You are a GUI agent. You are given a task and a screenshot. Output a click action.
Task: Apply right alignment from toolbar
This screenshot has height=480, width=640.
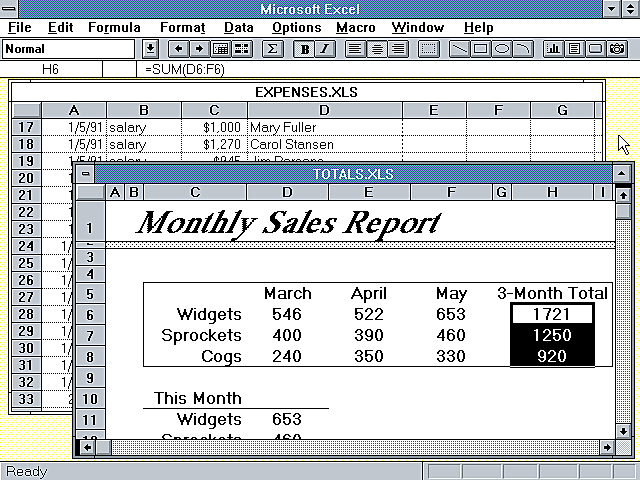pyautogui.click(x=398, y=49)
